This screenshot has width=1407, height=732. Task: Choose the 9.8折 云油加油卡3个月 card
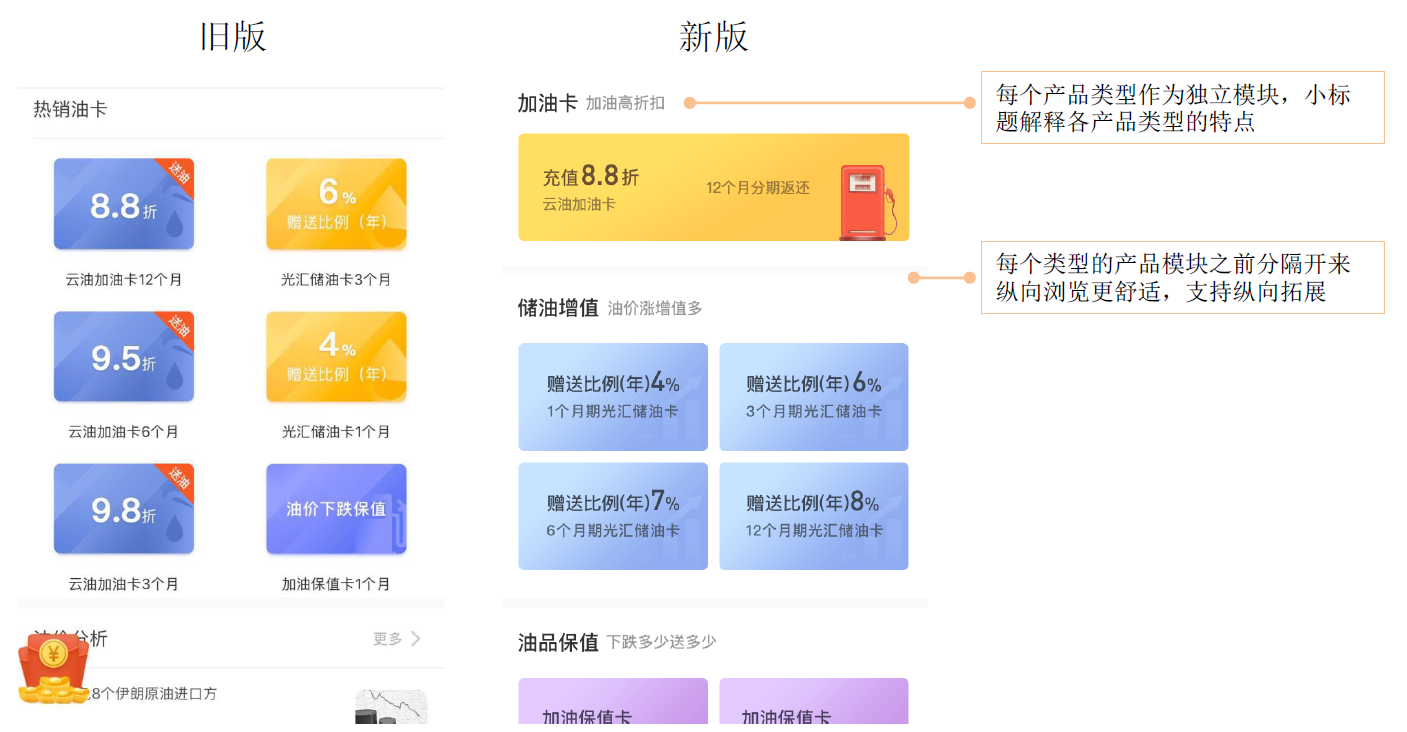(x=124, y=509)
